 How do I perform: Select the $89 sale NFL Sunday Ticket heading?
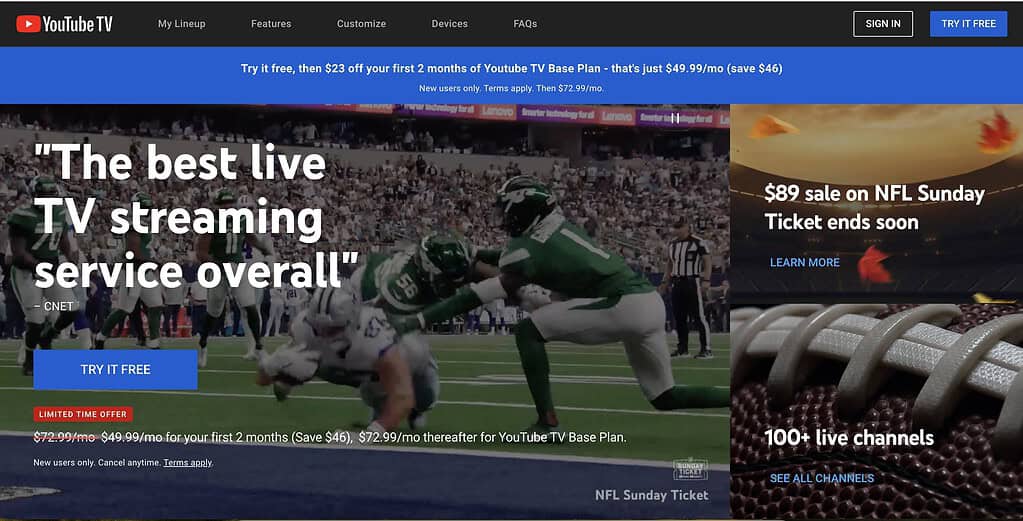coord(873,207)
